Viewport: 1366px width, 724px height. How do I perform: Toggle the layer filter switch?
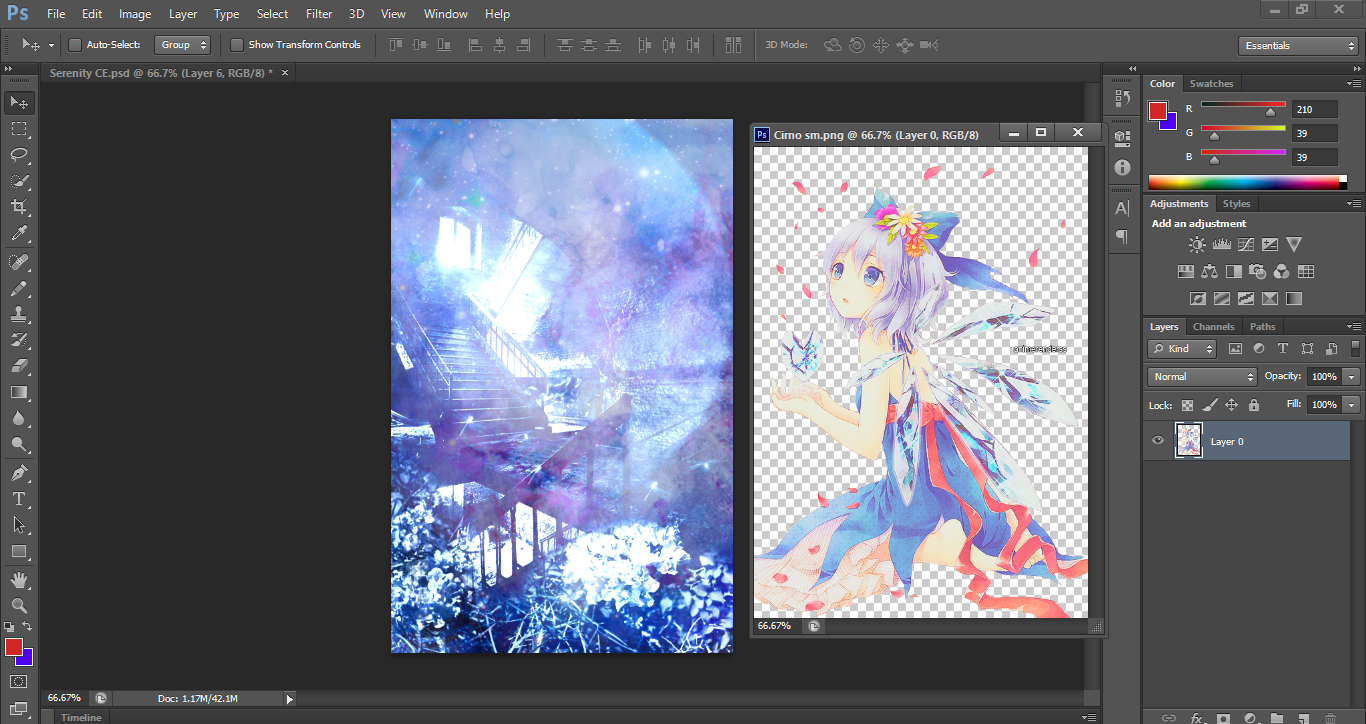pyautogui.click(x=1355, y=348)
